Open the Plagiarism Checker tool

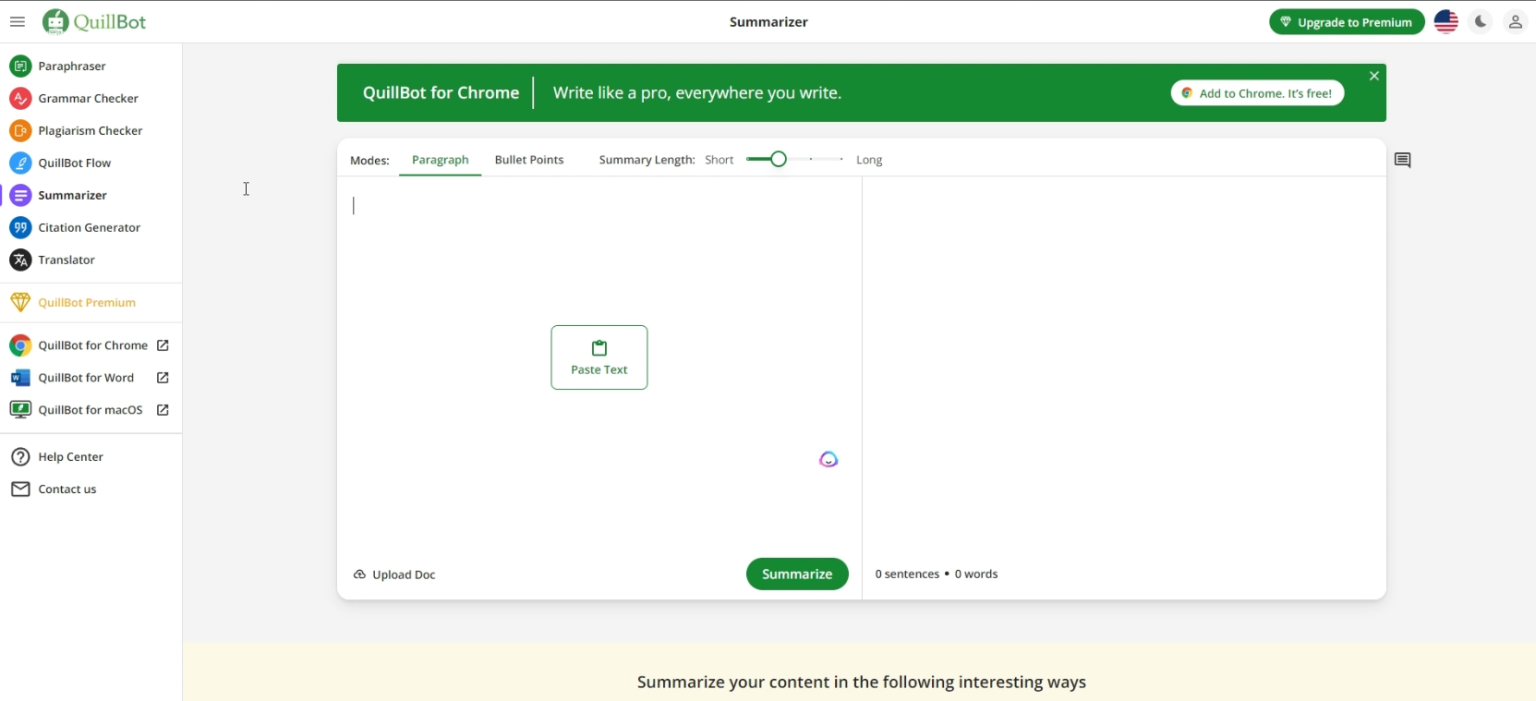click(x=90, y=130)
